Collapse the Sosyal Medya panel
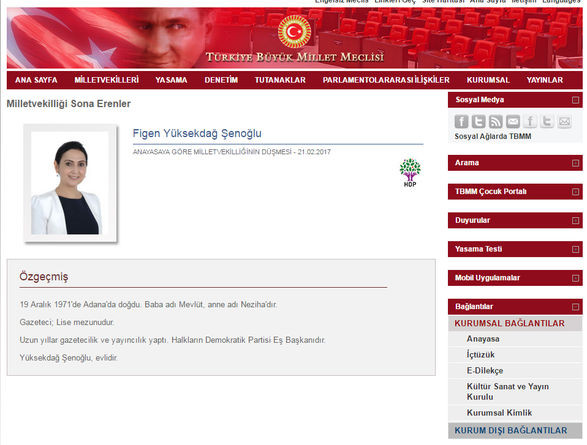Screen dimensions: 587x445 [x=575, y=100]
